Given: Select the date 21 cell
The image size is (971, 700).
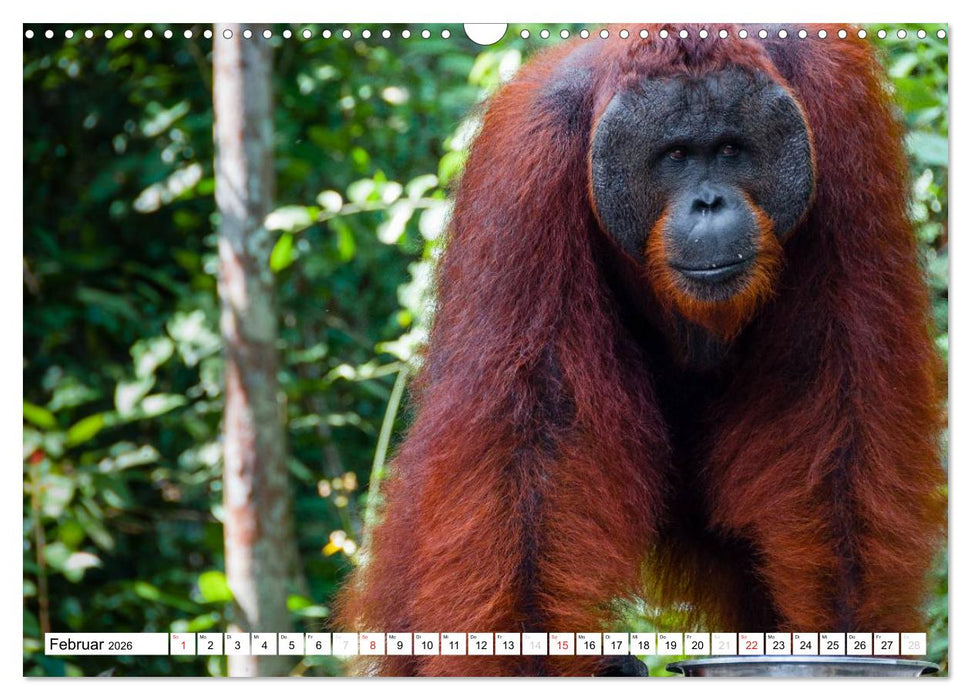Looking at the screenshot, I should pos(723,646).
